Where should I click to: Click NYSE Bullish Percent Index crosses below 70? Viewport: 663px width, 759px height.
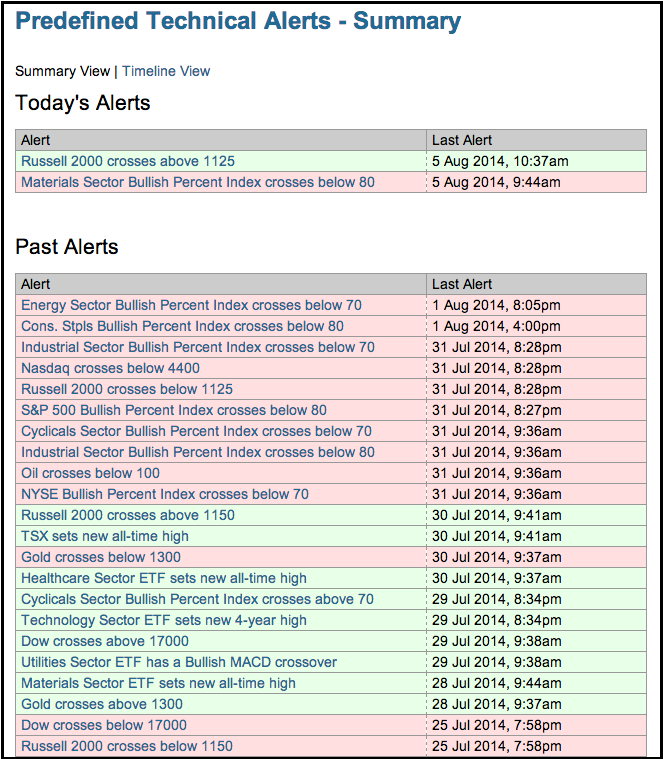pos(165,494)
